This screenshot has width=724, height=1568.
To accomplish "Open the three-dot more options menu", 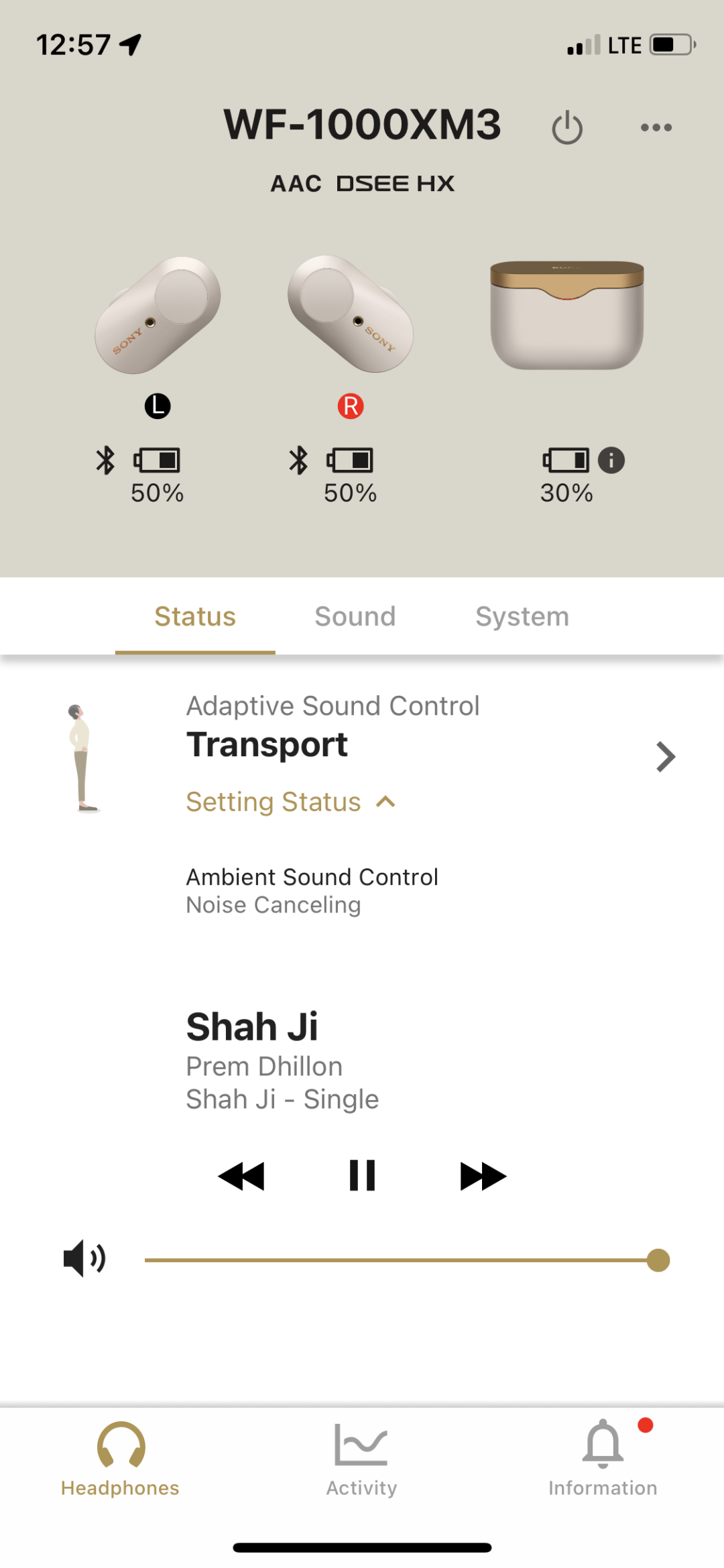I will point(656,127).
